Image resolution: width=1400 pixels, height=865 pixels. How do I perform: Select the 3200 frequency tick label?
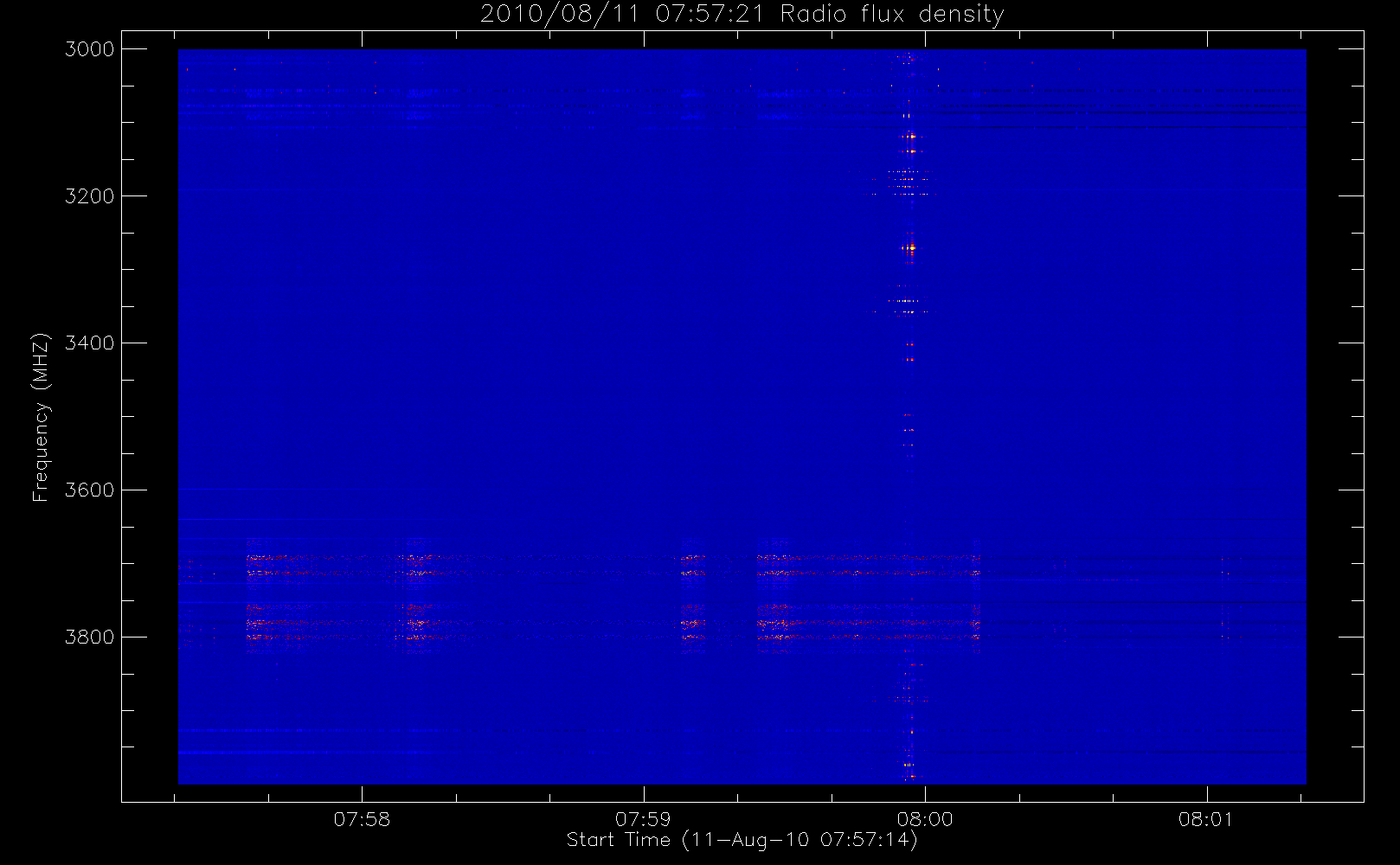click(90, 196)
